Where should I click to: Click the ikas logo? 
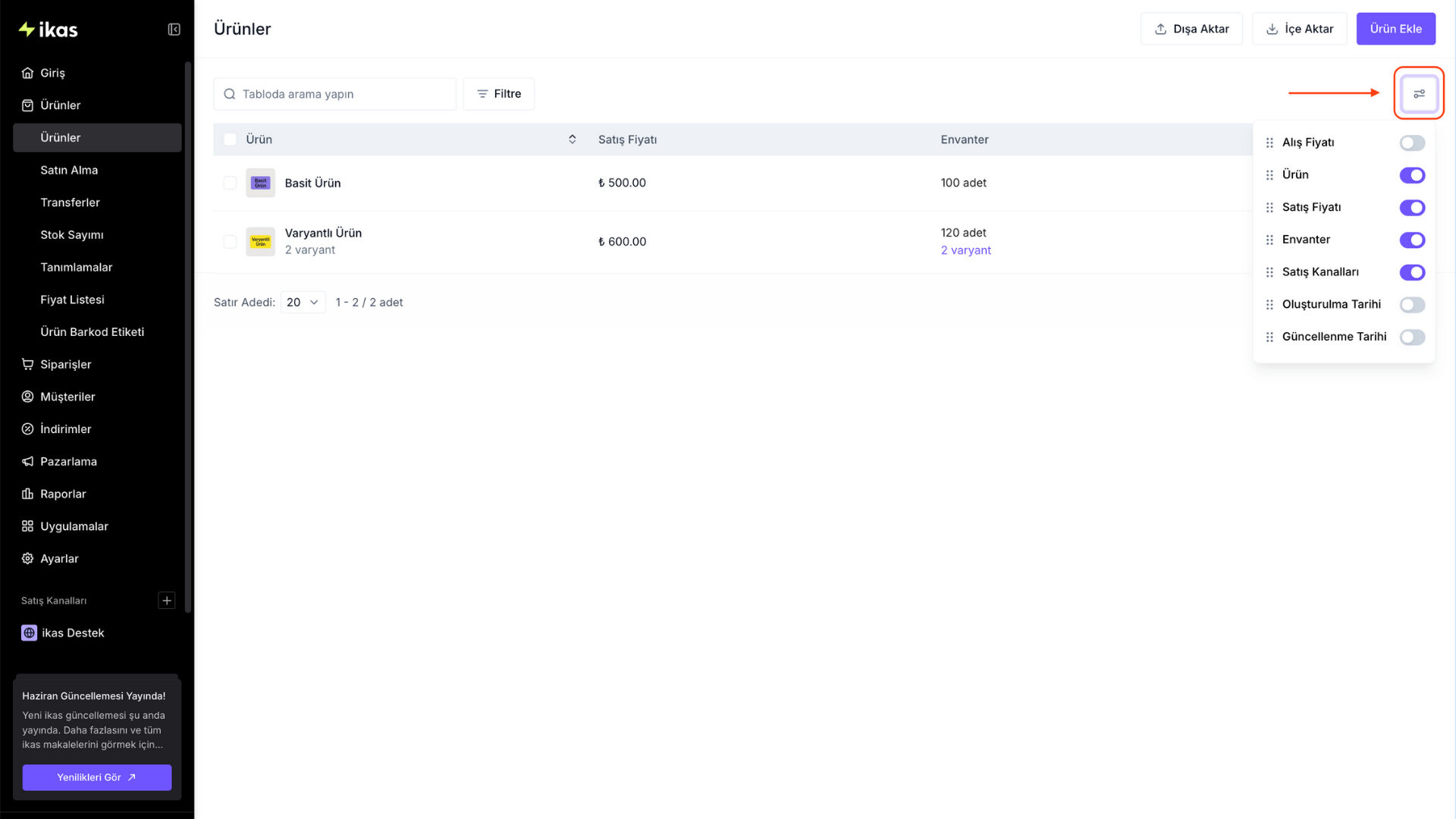click(x=48, y=30)
